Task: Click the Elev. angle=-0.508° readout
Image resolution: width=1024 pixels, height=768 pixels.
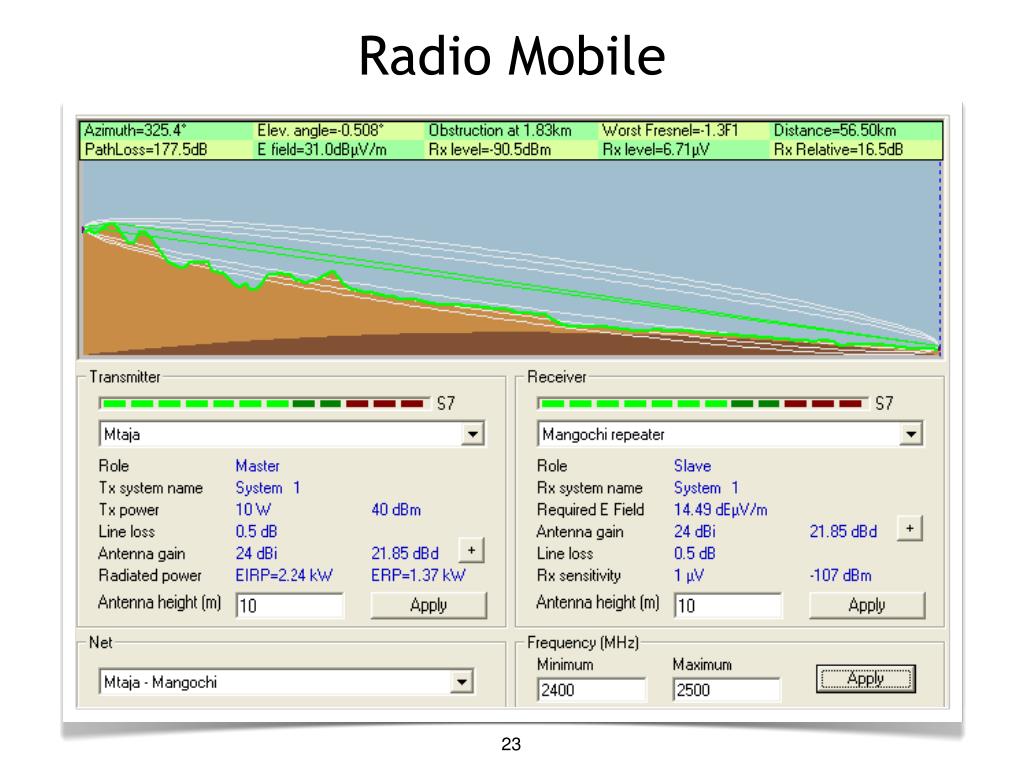Action: point(321,130)
